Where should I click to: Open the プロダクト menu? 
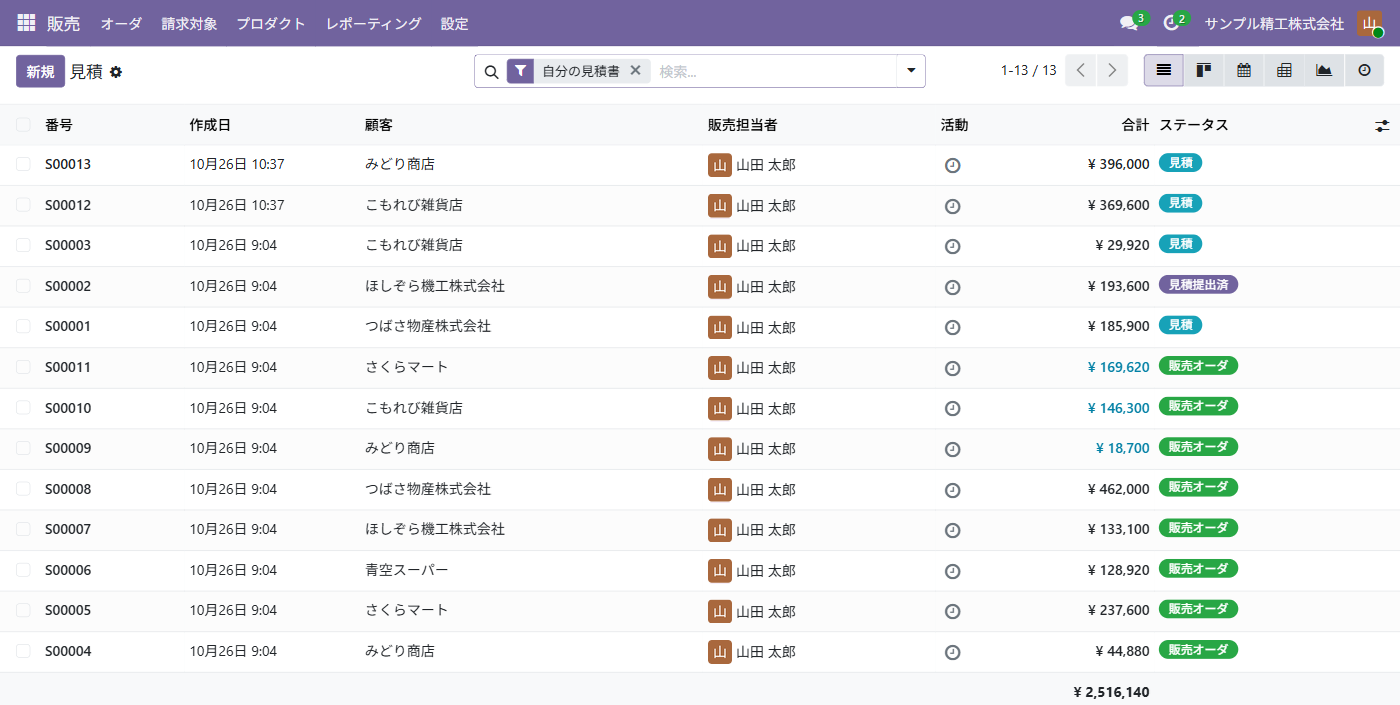[x=271, y=23]
